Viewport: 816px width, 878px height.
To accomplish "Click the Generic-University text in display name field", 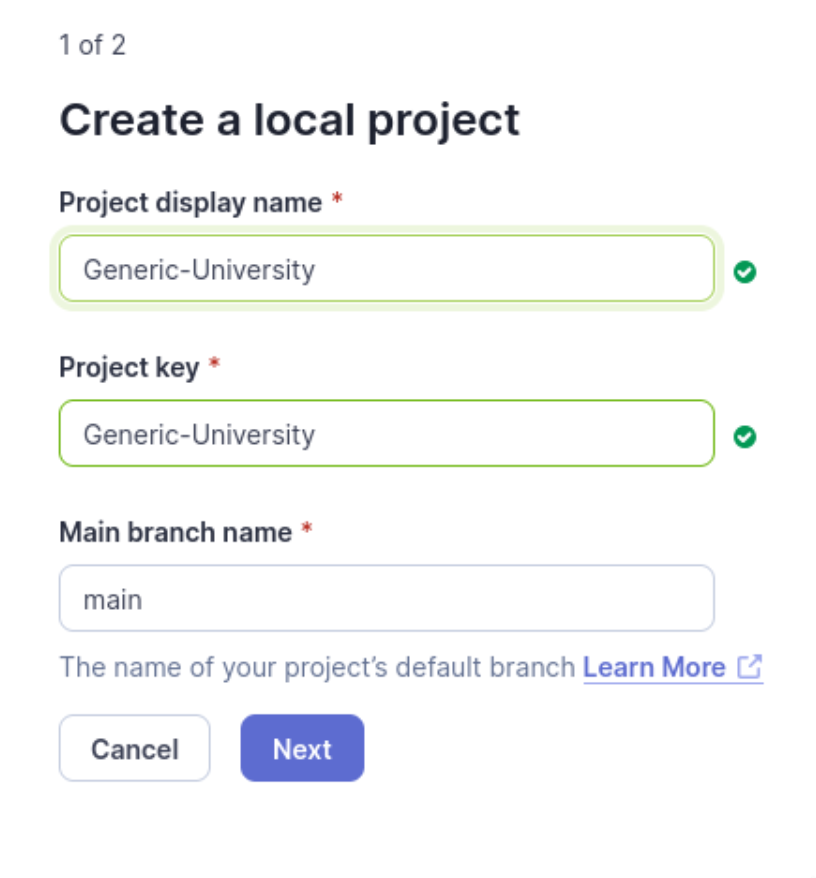I will tap(199, 270).
